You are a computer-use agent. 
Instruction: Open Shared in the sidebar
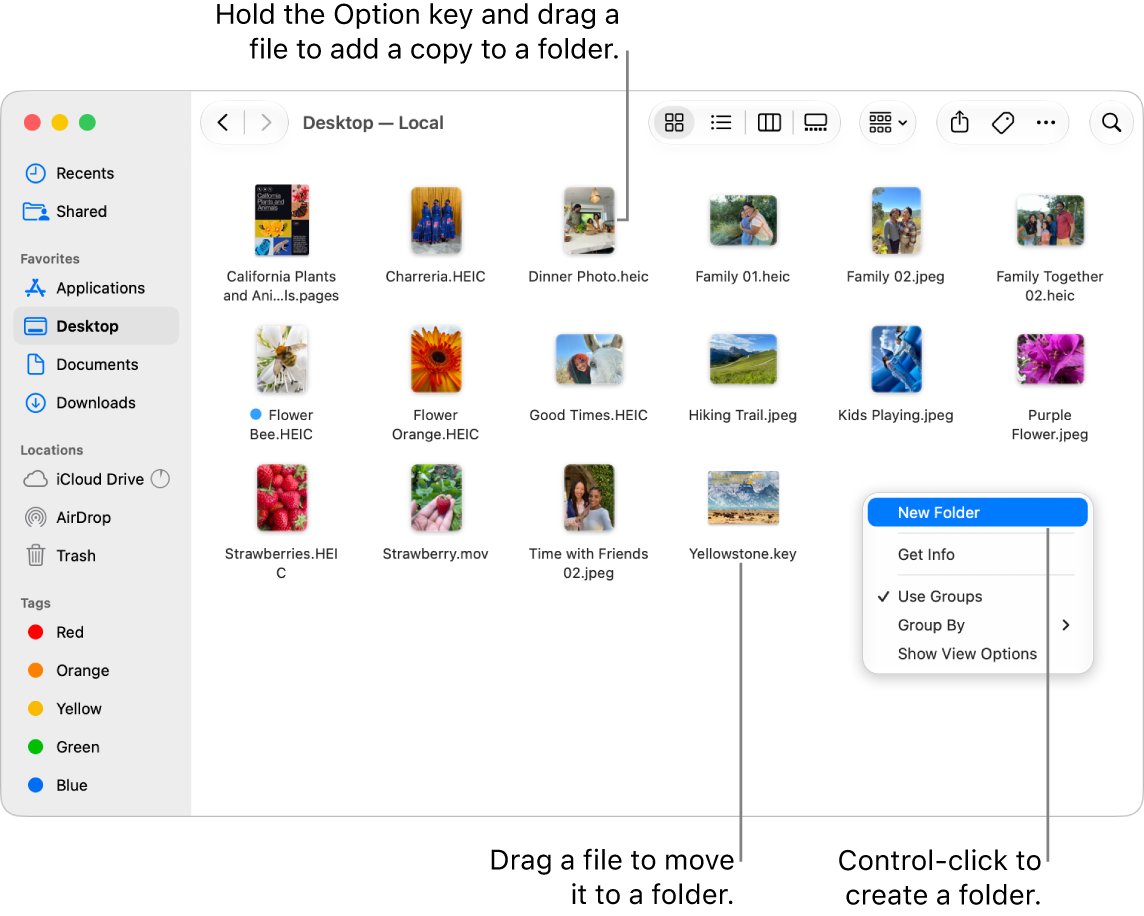tap(96, 212)
